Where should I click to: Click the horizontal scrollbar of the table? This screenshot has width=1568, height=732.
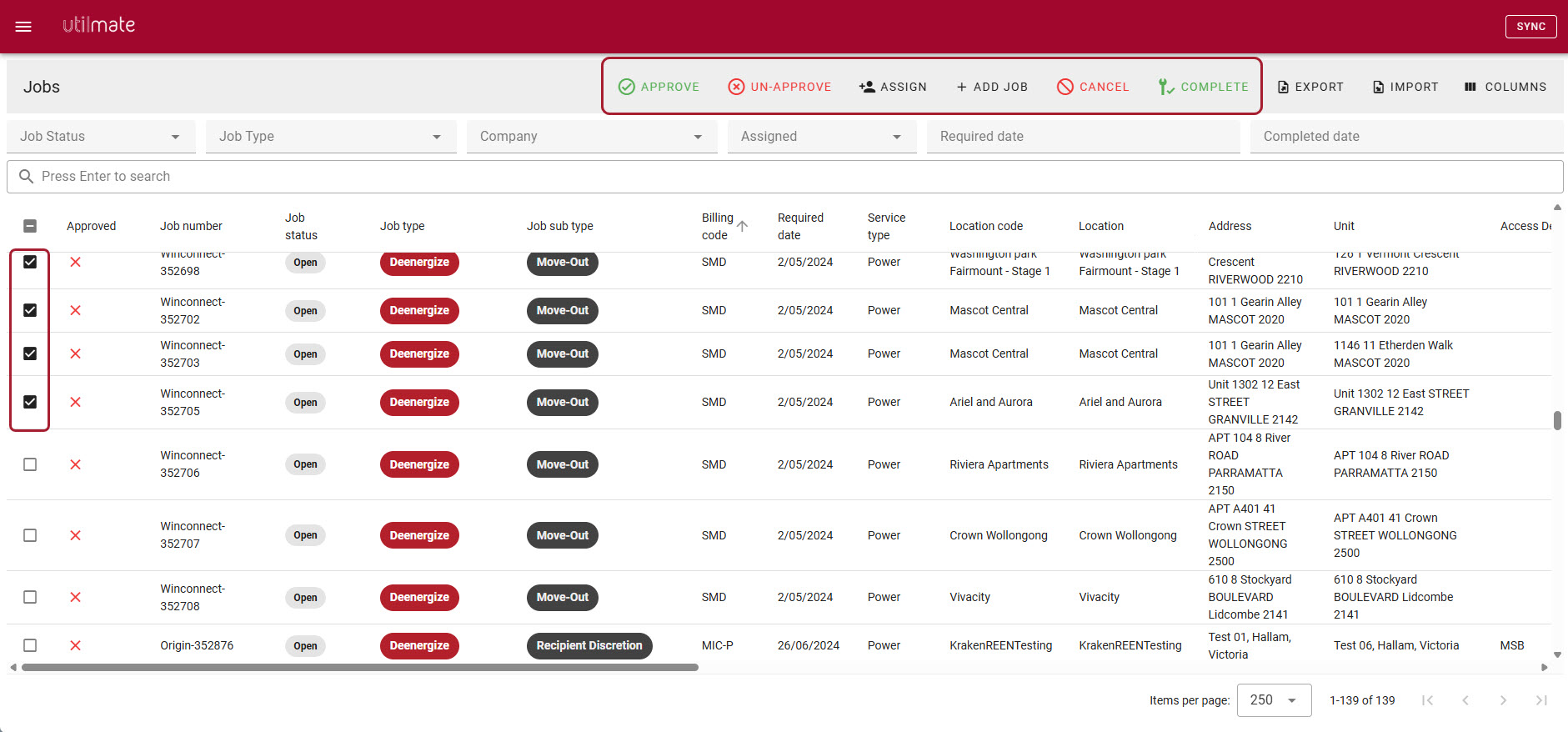click(360, 667)
